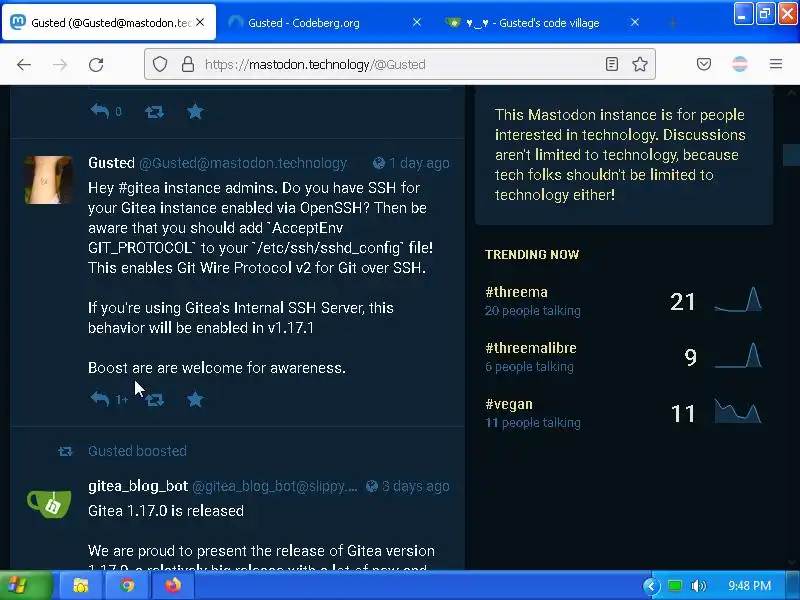This screenshot has height=600, width=800.
Task: Open 'Gusted boosted' label
Action: (137, 451)
